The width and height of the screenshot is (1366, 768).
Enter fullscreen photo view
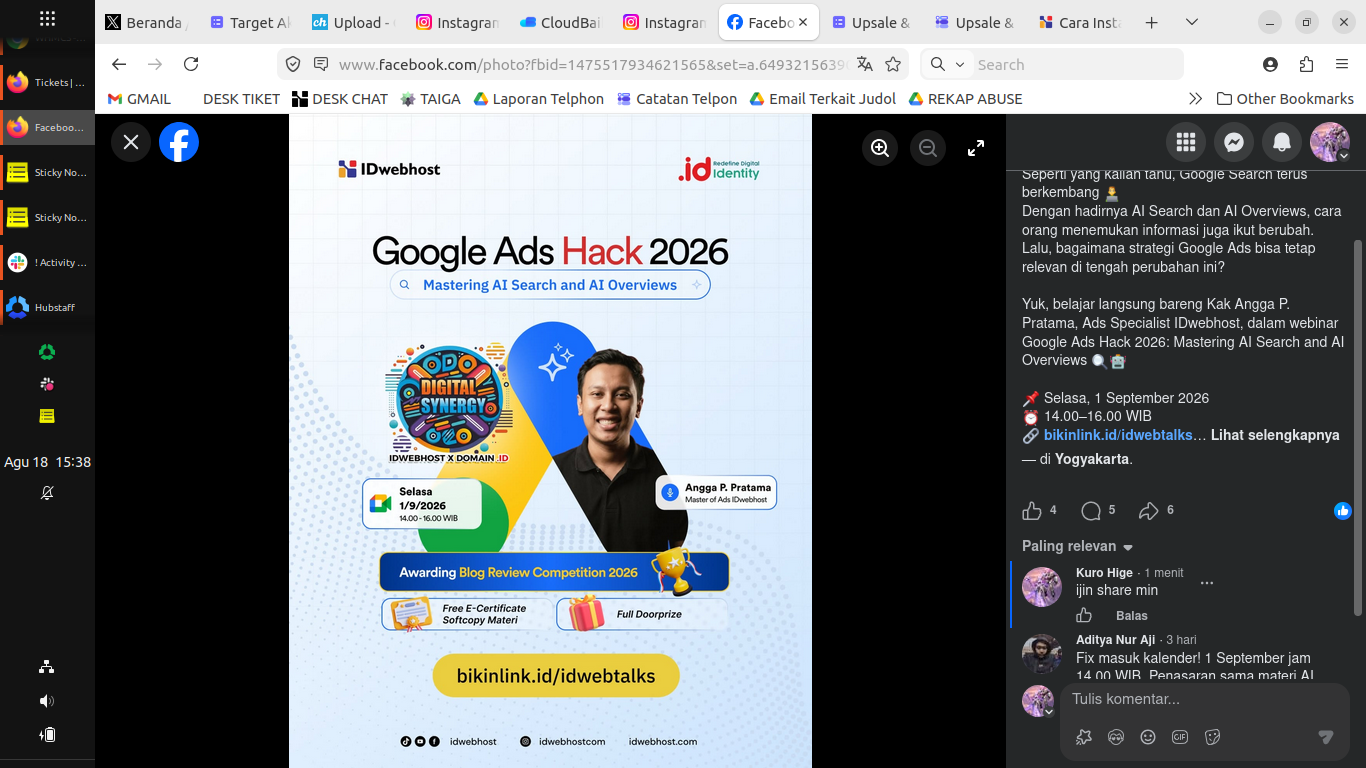[x=976, y=148]
